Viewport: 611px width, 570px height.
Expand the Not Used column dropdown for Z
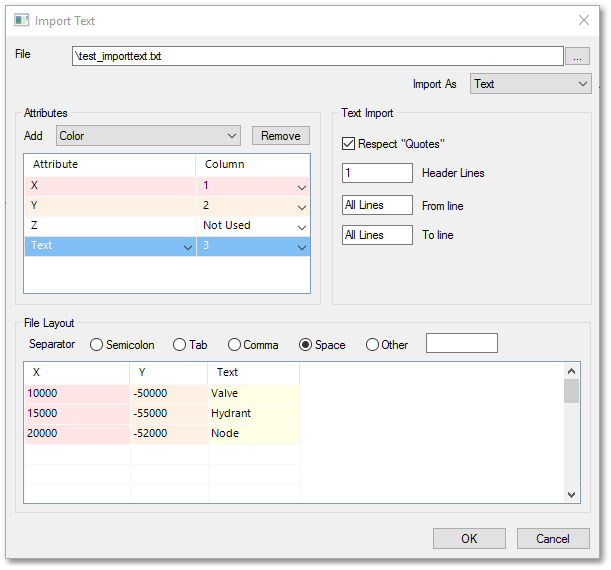tap(302, 228)
